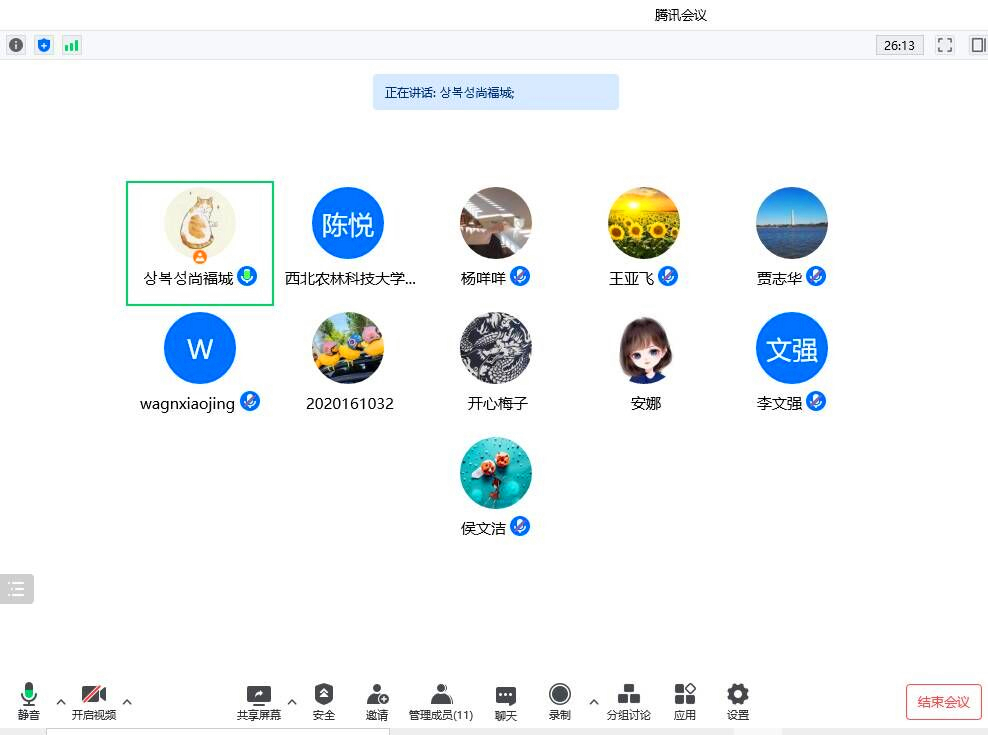Image resolution: width=988 pixels, height=735 pixels.
Task: Expand the share screen options arrow
Action: click(x=292, y=701)
